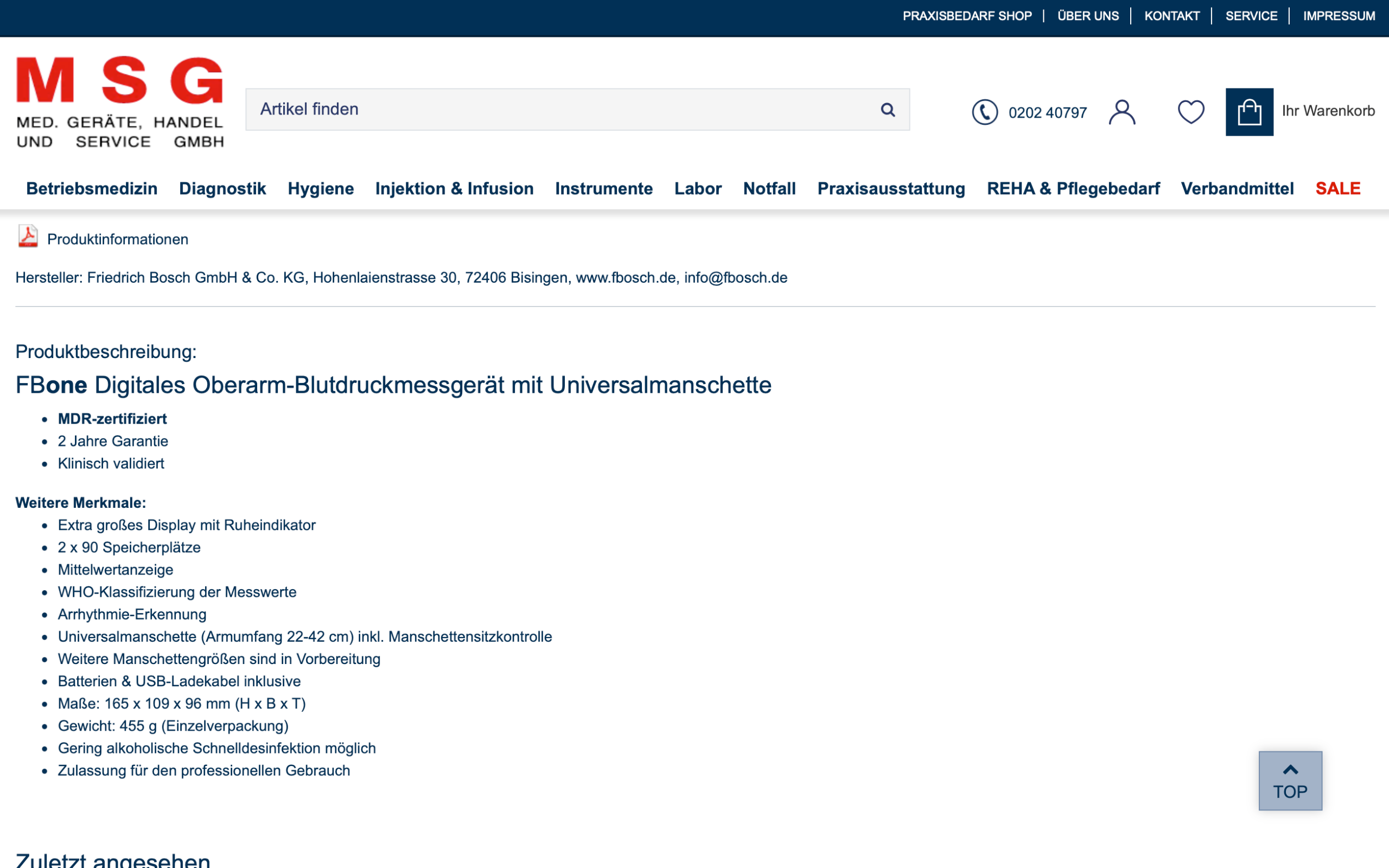
Task: Click Arrhythmie-Erkennung bullet
Action: 132,615
